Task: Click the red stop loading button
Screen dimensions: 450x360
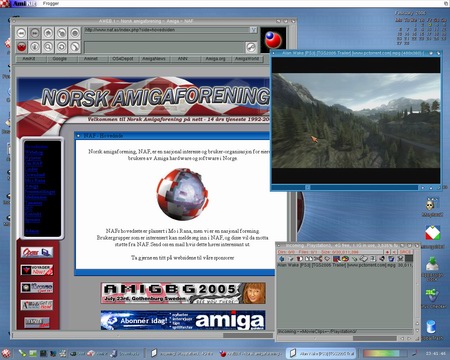Action: click(x=21, y=47)
